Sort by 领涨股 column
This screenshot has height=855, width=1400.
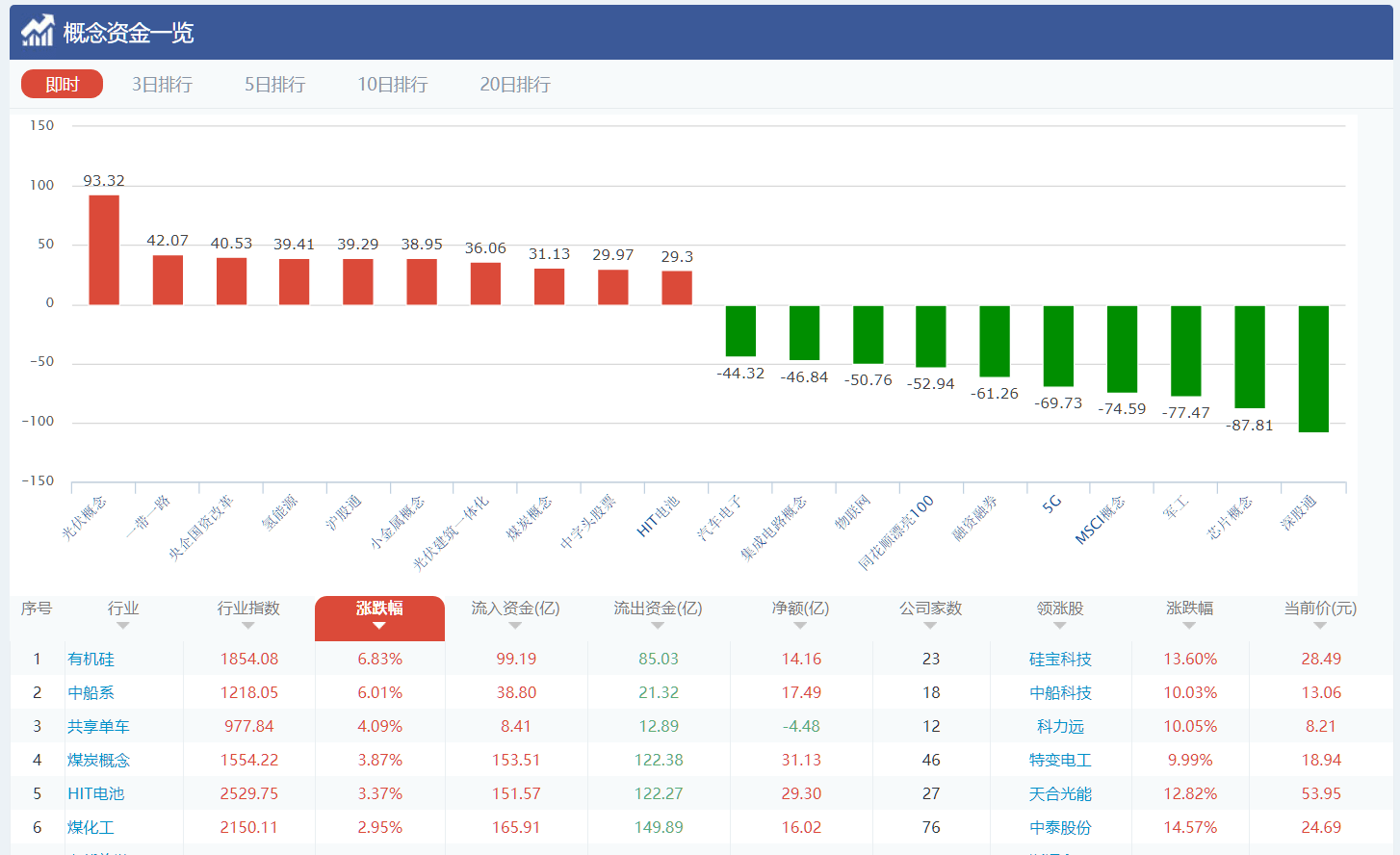coord(1060,609)
